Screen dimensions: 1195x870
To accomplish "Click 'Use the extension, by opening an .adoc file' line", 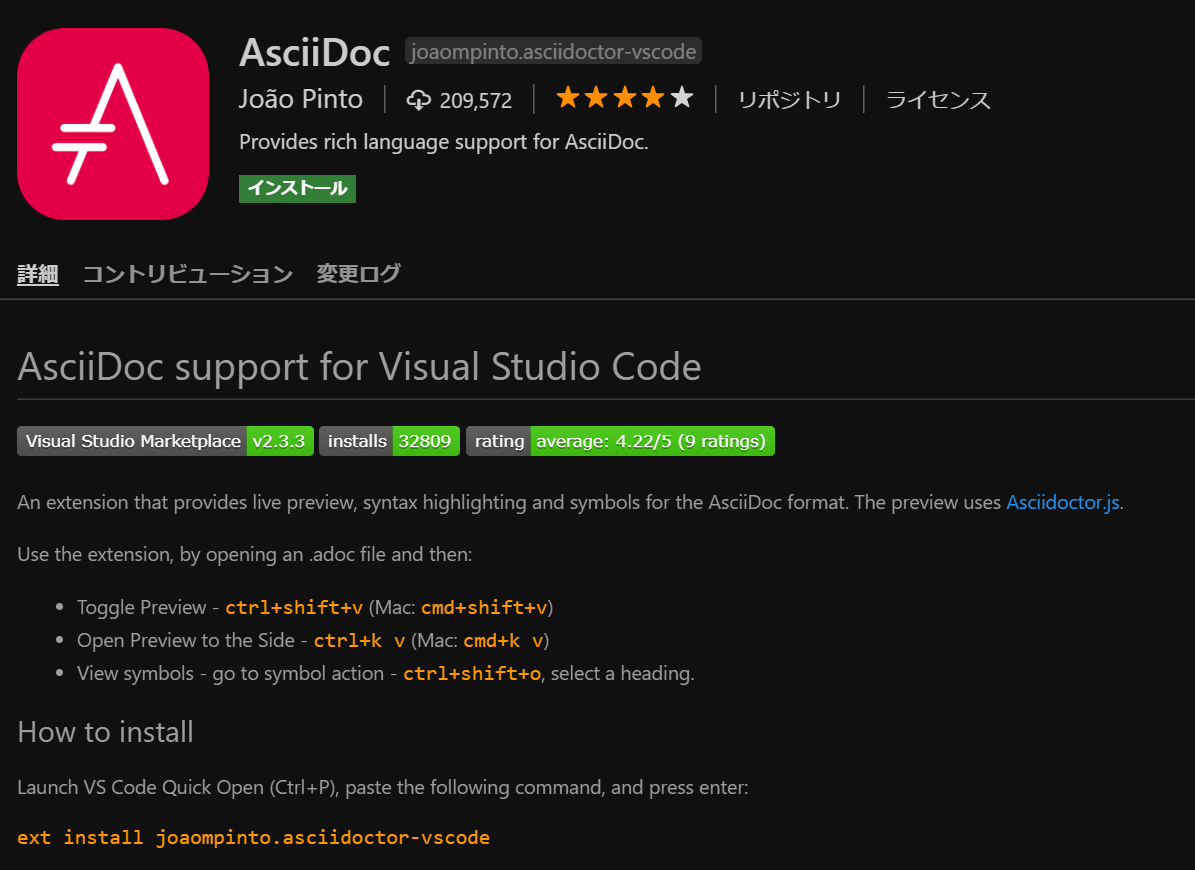I will [x=245, y=554].
